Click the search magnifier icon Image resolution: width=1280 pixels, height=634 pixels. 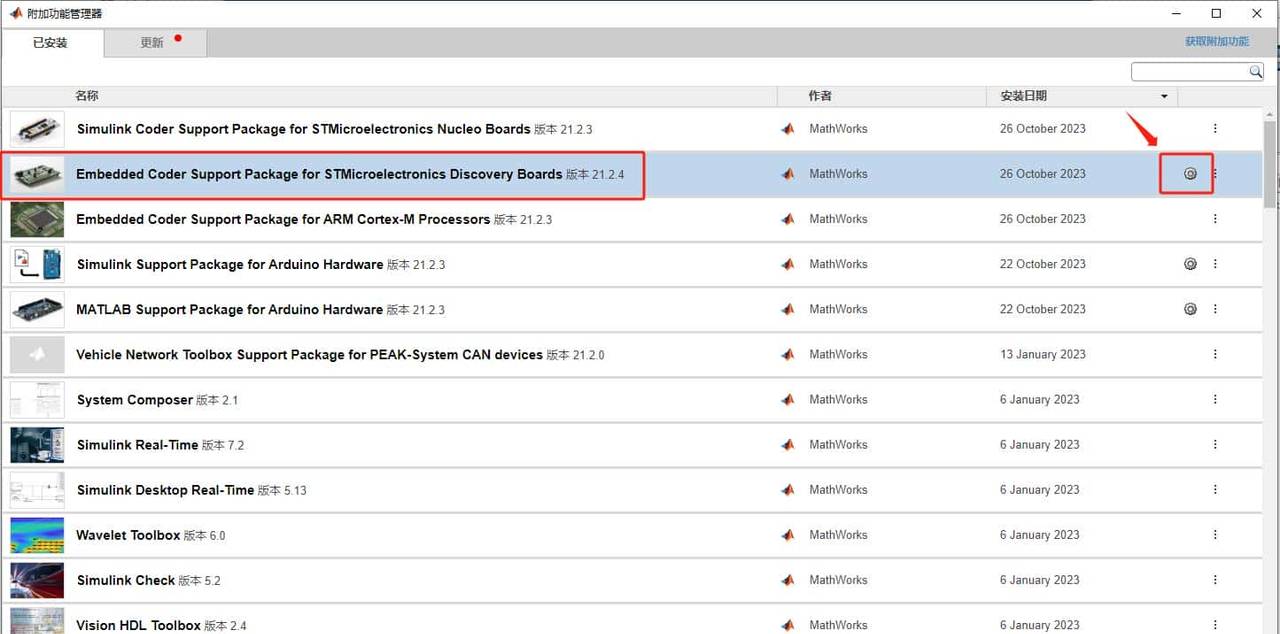[x=1255, y=72]
